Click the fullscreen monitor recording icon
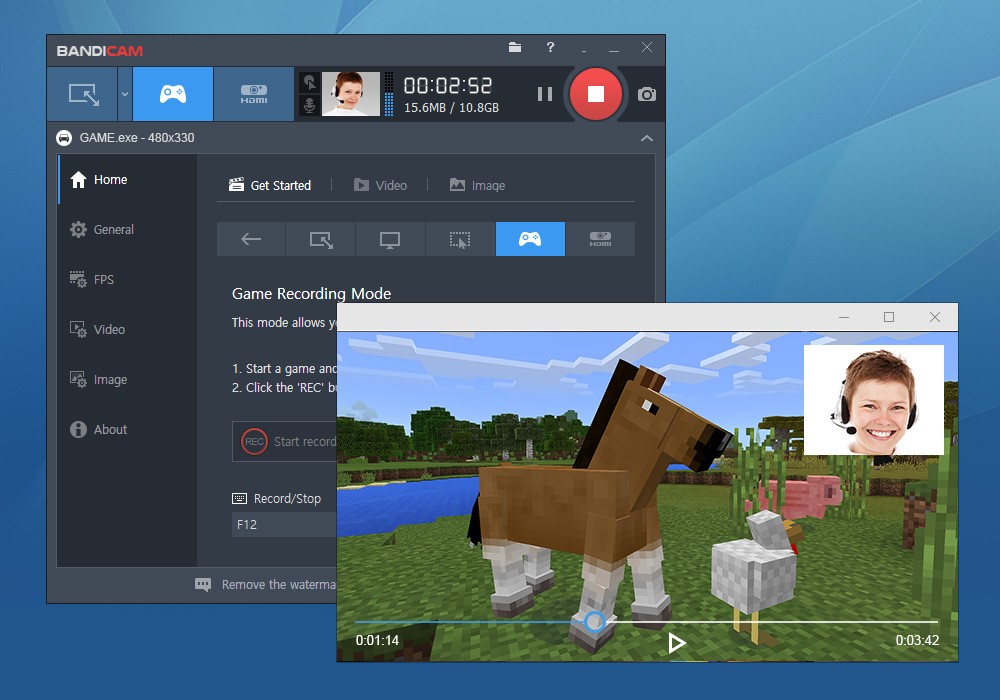Screen dimensions: 1000x700 coord(390,239)
